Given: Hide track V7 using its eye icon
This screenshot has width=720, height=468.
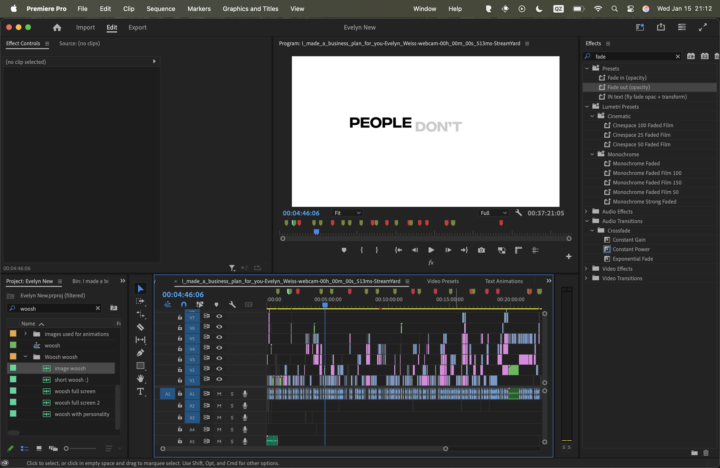Looking at the screenshot, I should pos(219,316).
